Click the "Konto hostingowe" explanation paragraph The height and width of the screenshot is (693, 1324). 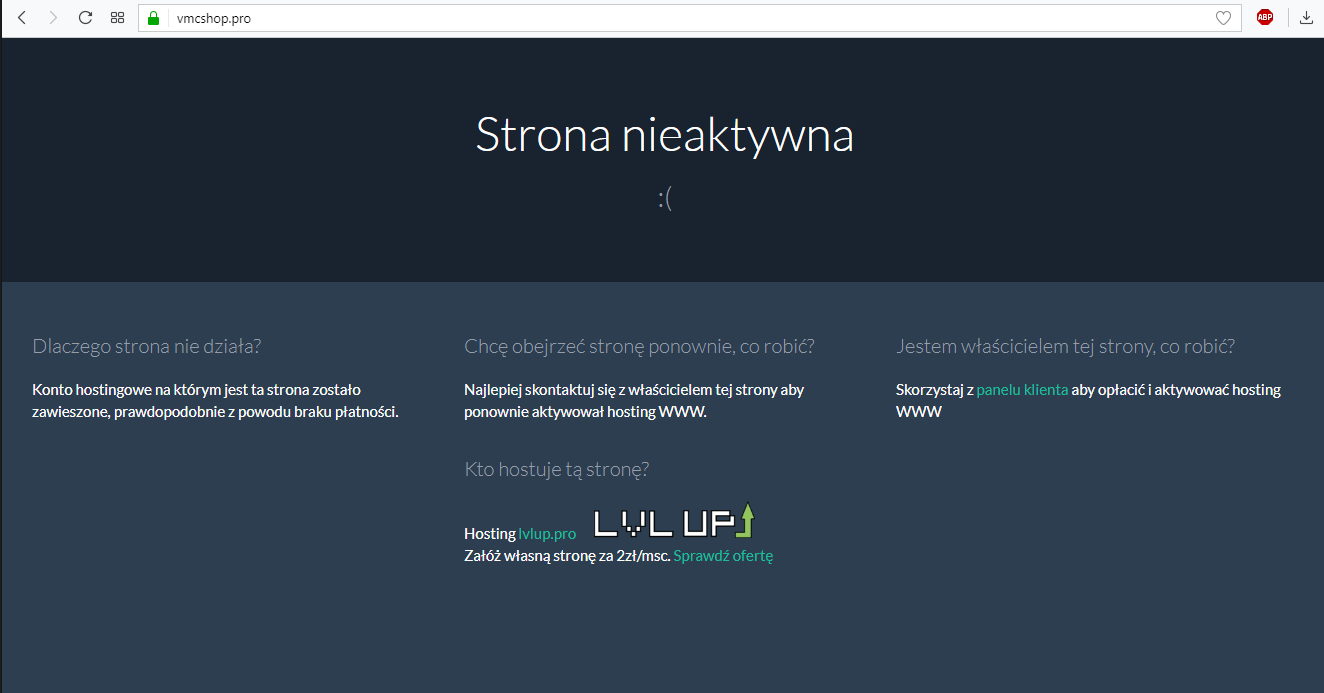215,401
